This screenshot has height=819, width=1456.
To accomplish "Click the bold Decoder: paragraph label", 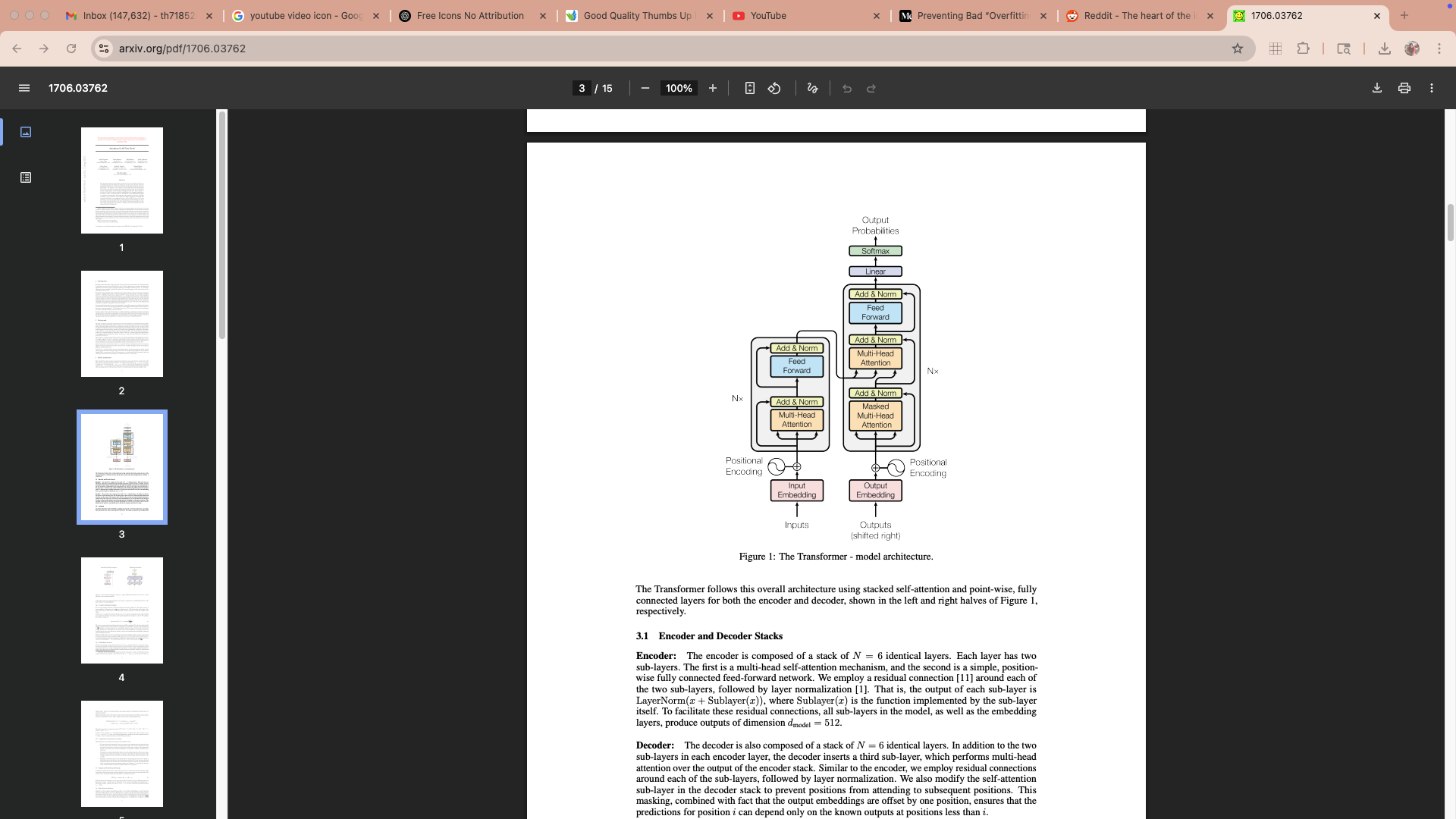I will pos(654,745).
